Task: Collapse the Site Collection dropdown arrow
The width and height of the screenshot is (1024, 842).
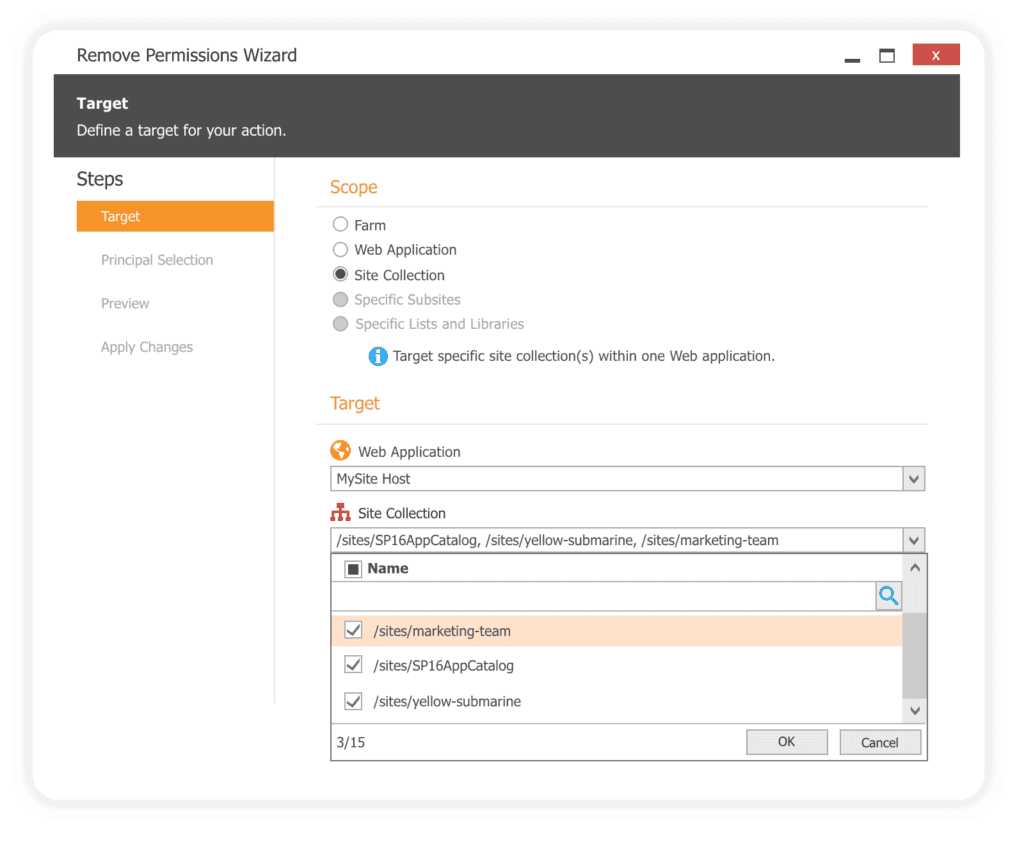Action: point(913,541)
